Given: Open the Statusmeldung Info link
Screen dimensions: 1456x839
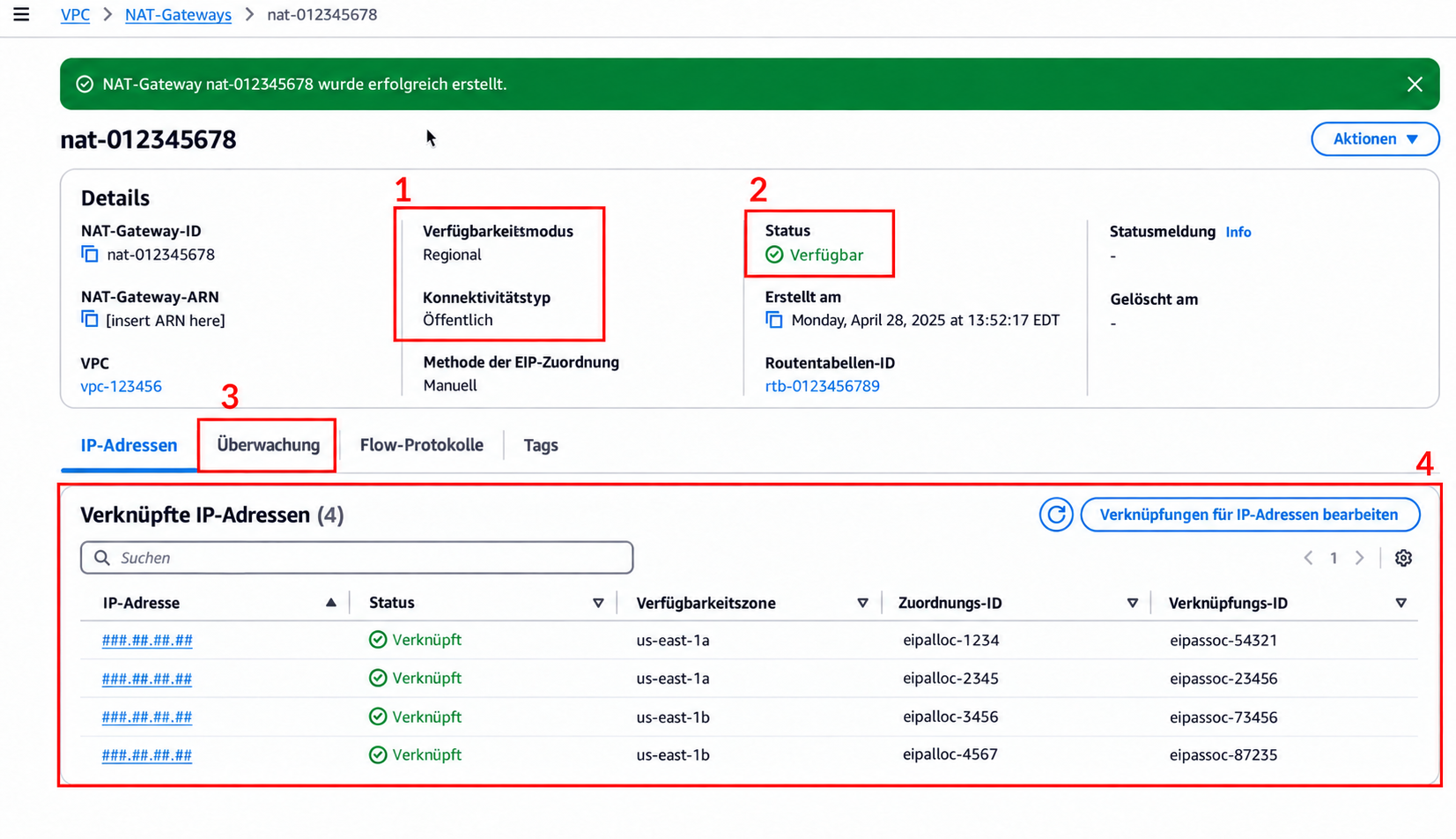Looking at the screenshot, I should (x=1238, y=232).
